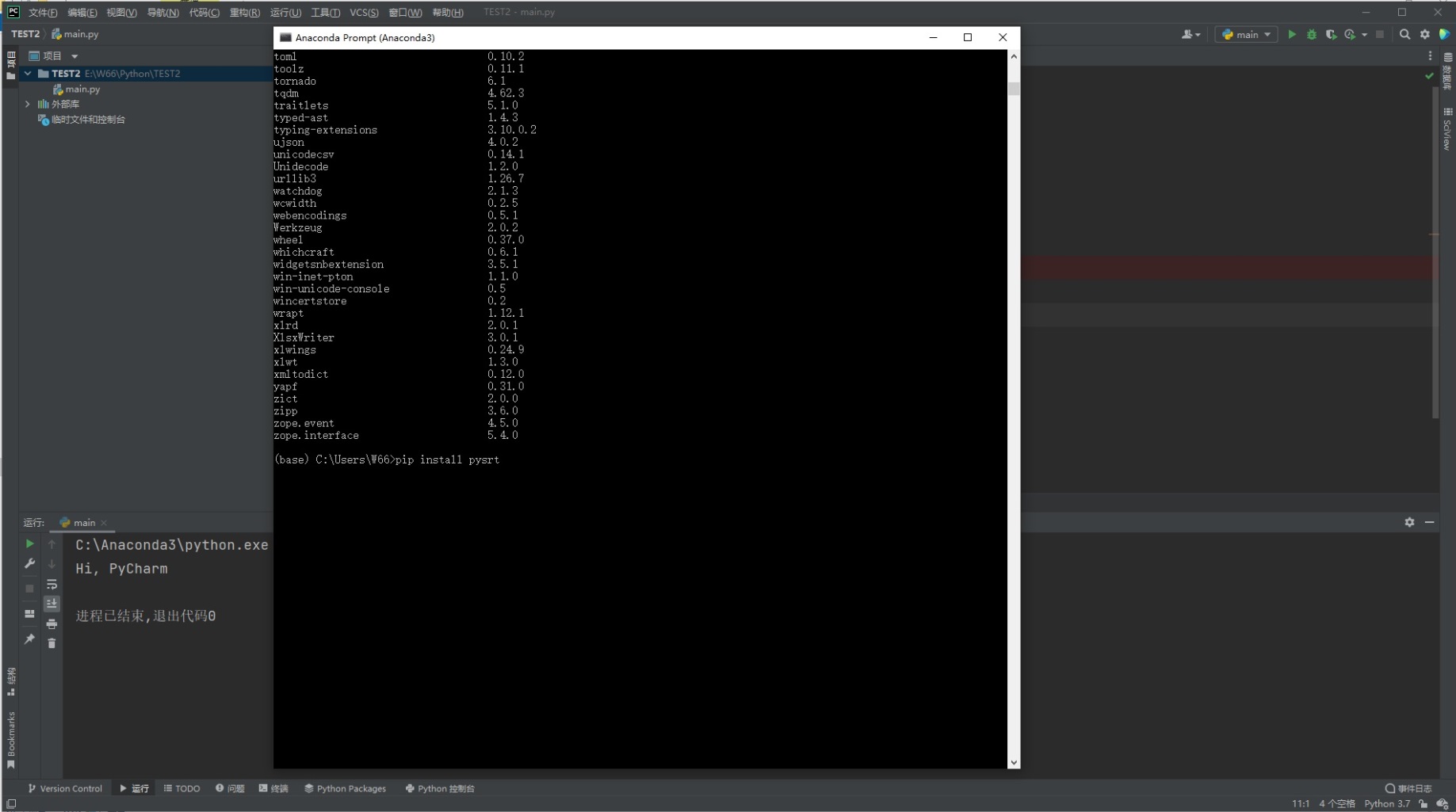The width and height of the screenshot is (1456, 812).
Task: Click Anaconda Prompt scrollbar thumb
Action: click(x=1014, y=89)
